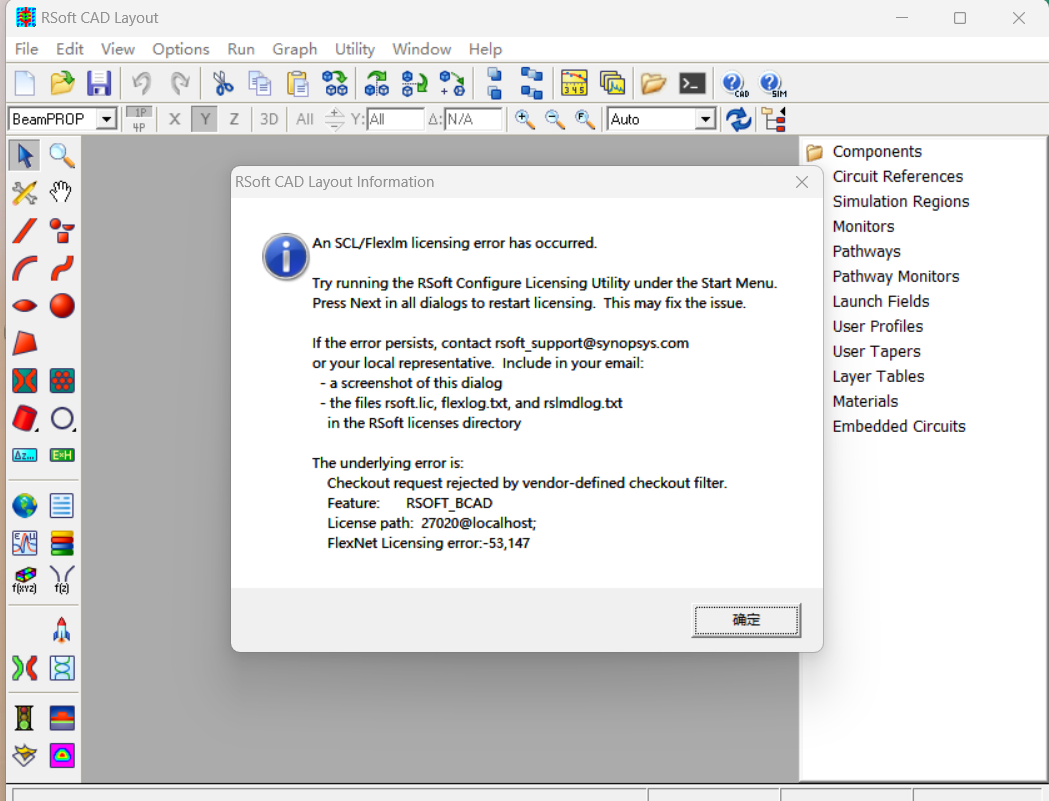Click the globe Global Settings icon
Viewport: 1049px width, 801px height.
(x=25, y=506)
